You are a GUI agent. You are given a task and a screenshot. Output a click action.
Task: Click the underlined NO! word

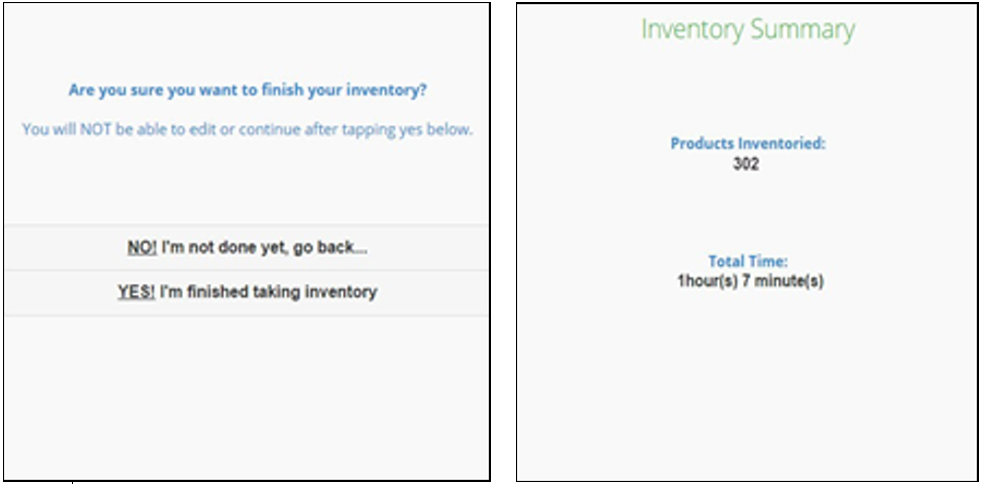(x=142, y=248)
